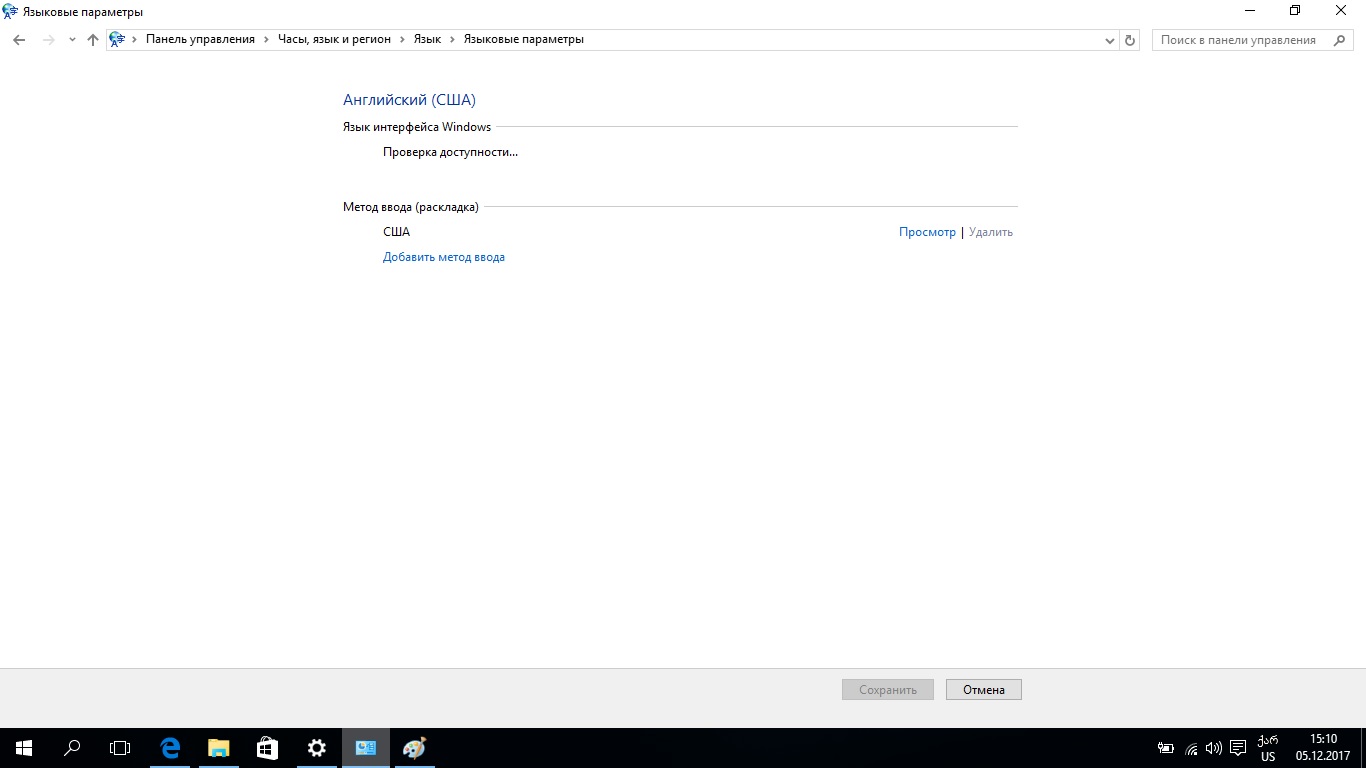1366x768 pixels.
Task: Navigate to Язык breadcrumb
Action: point(427,40)
